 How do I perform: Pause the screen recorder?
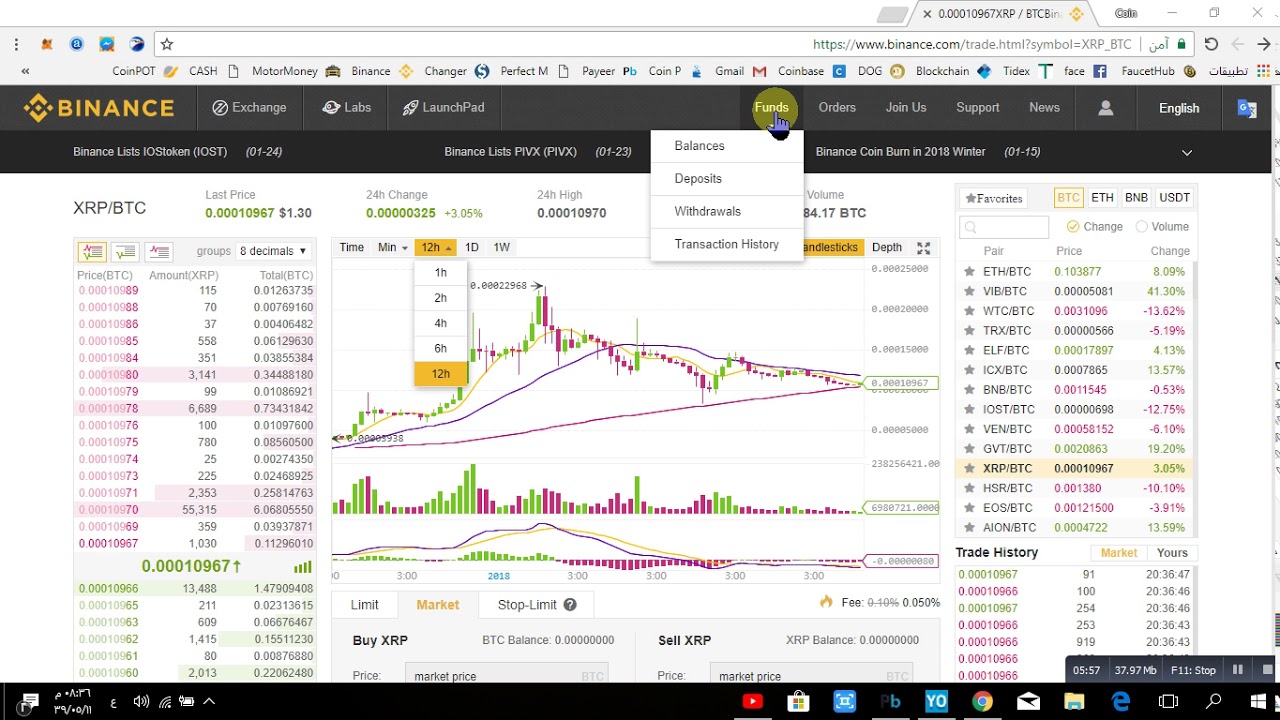pos(1237,670)
